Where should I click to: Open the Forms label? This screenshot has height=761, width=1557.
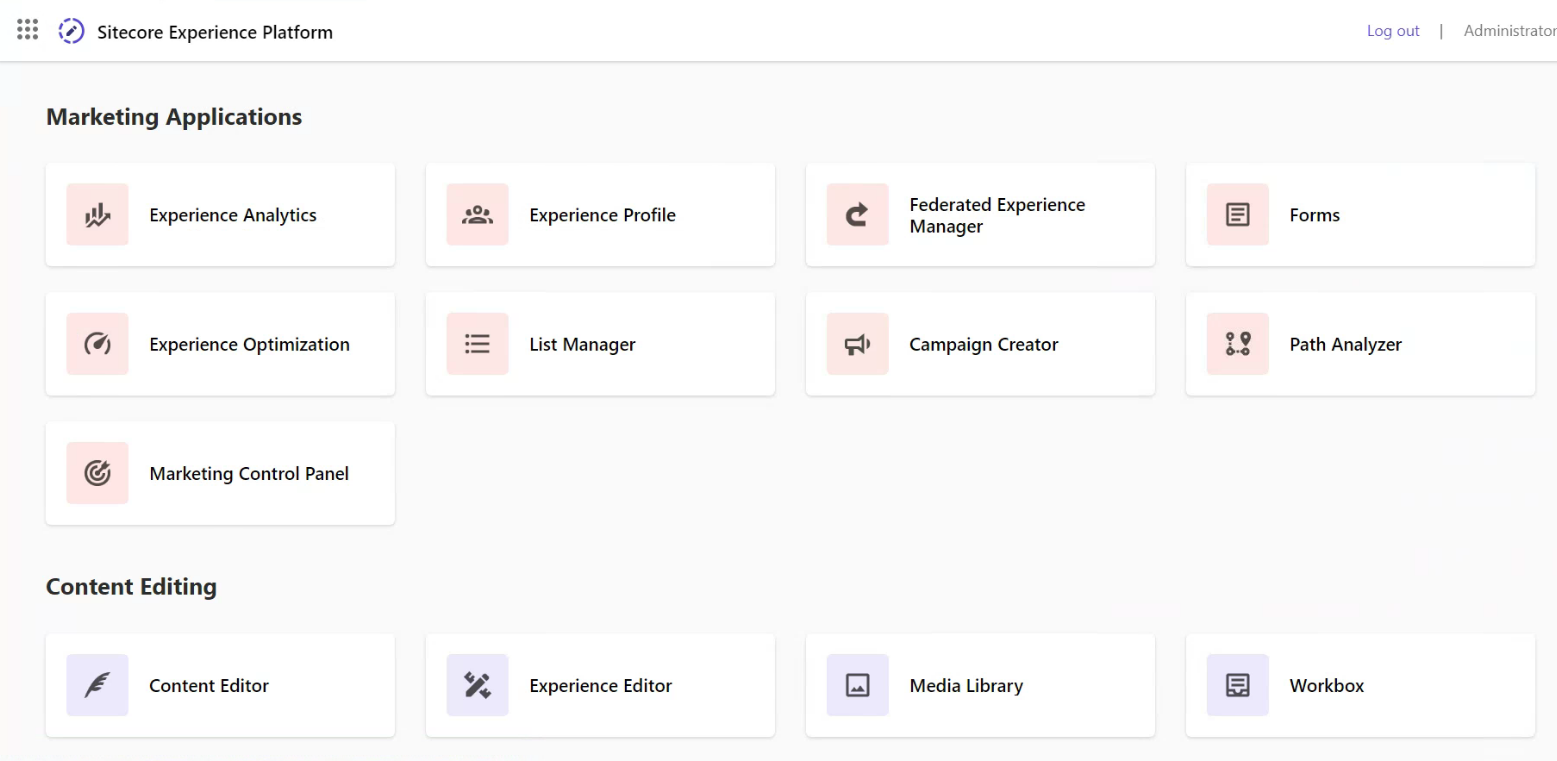point(1314,215)
